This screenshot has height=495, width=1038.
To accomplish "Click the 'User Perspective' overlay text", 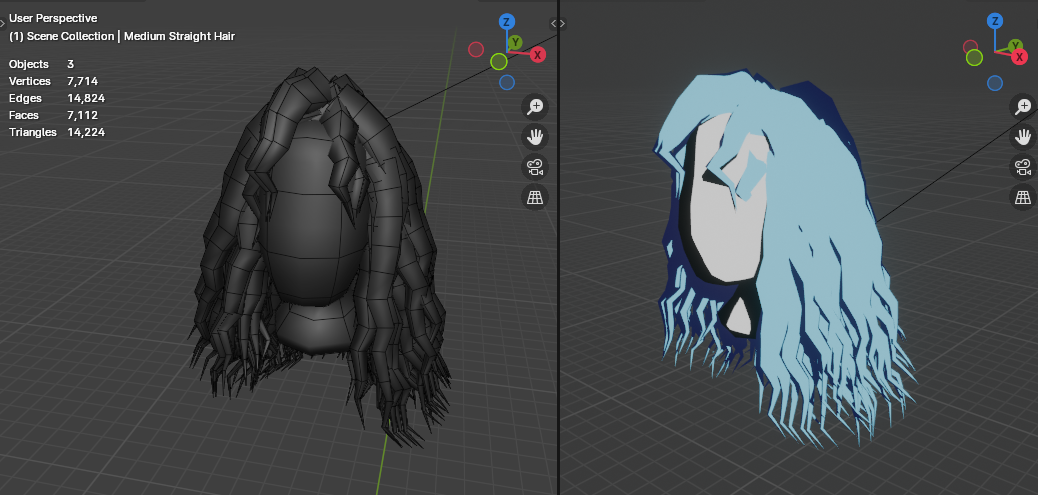I will point(53,19).
